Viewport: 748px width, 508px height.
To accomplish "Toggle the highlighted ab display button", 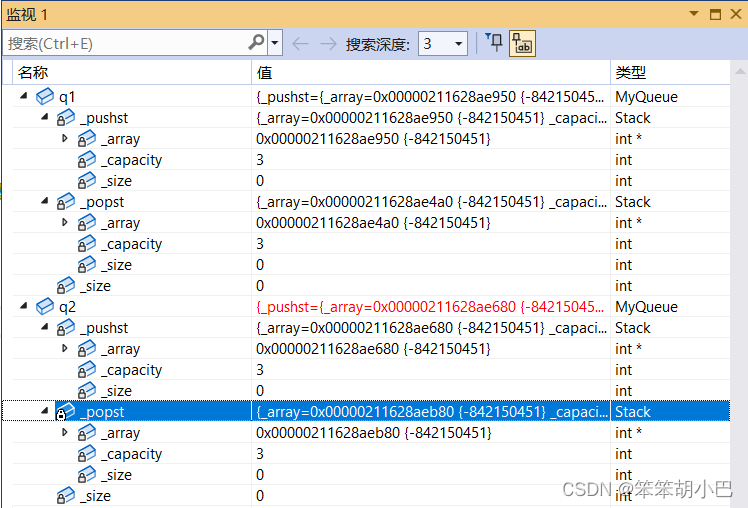I will (522, 43).
